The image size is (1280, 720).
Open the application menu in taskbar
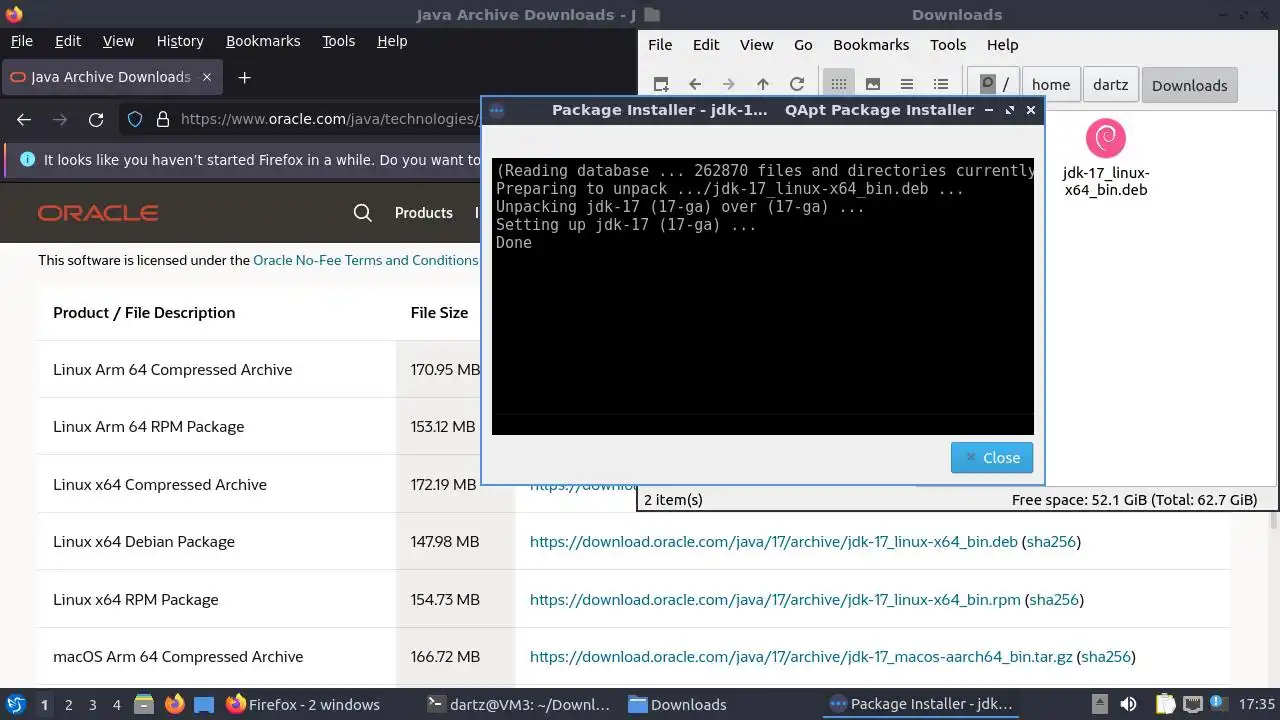coord(15,704)
